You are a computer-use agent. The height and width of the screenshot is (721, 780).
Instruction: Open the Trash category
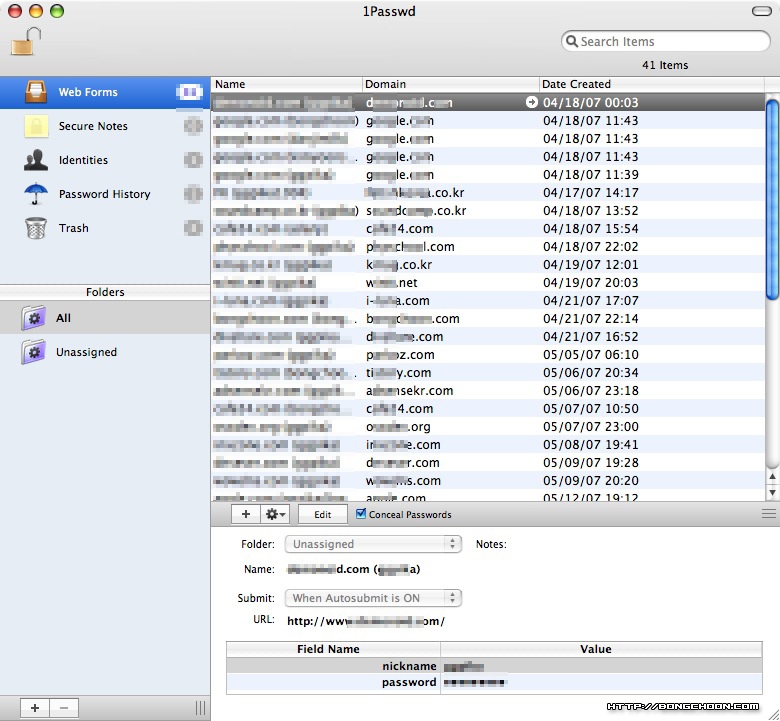(x=105, y=228)
